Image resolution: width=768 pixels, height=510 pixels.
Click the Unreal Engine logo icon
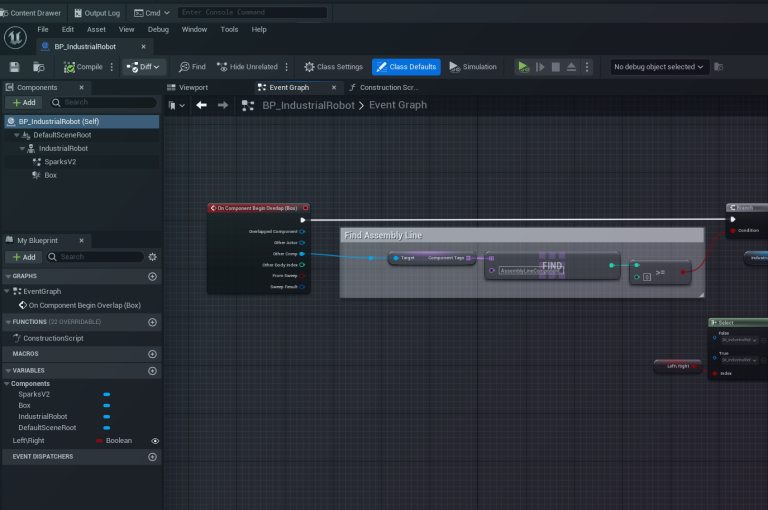click(x=15, y=38)
